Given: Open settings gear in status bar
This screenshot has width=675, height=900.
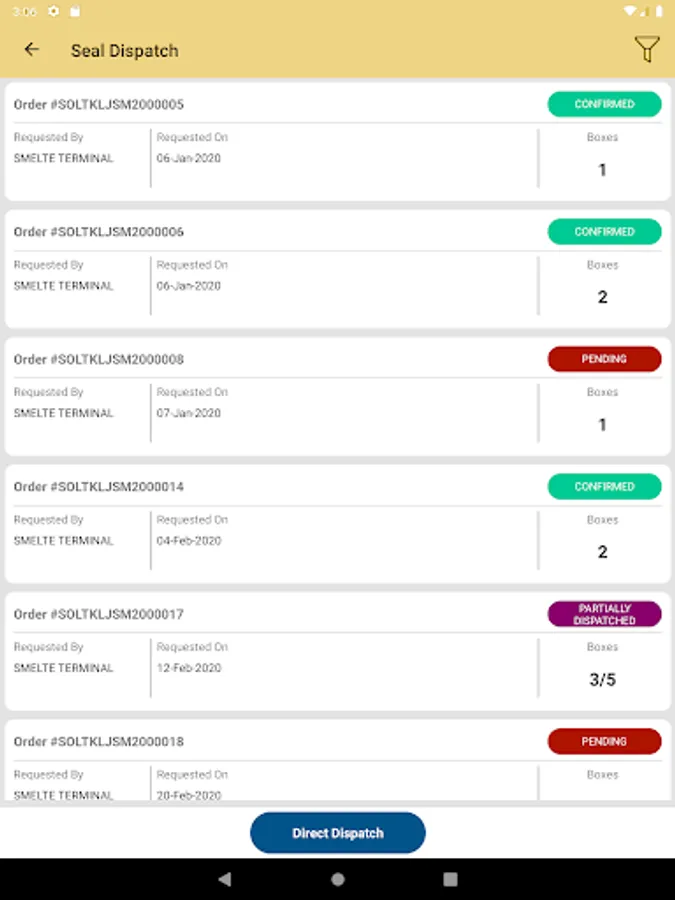Looking at the screenshot, I should pos(53,11).
